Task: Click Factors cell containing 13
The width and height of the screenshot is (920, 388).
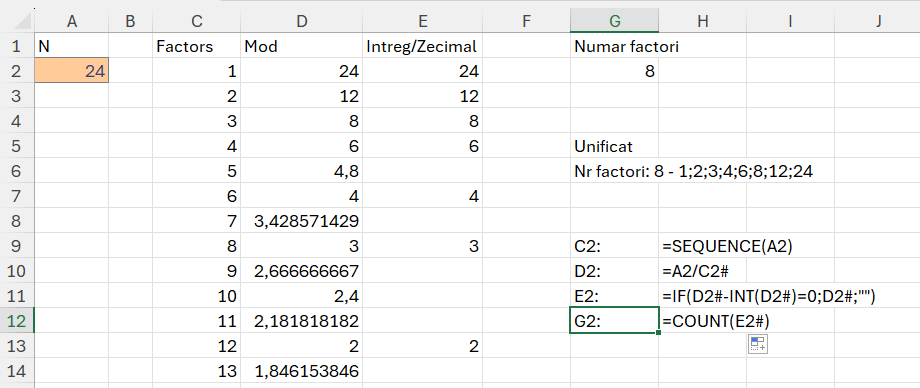Action: tap(197, 370)
